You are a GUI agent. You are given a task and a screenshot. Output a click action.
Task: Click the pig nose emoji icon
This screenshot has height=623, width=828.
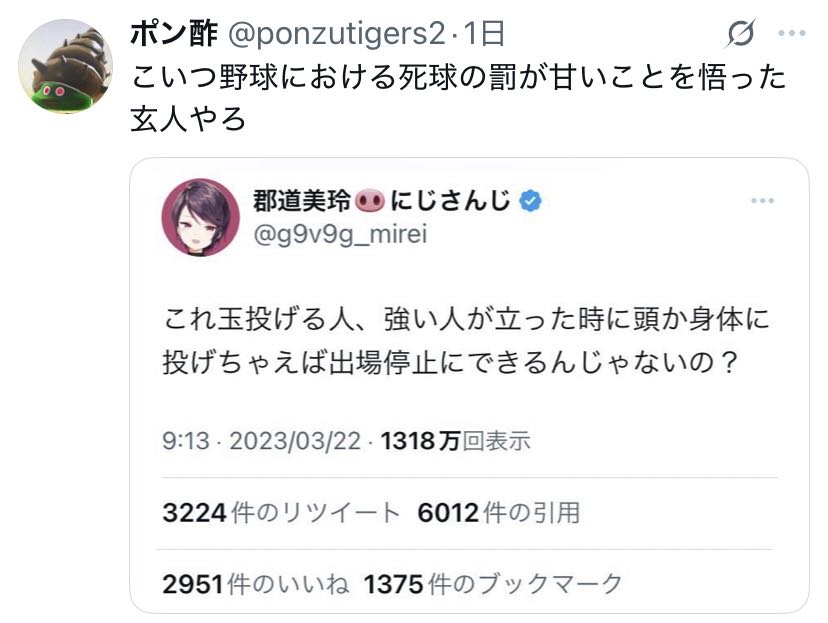(369, 200)
